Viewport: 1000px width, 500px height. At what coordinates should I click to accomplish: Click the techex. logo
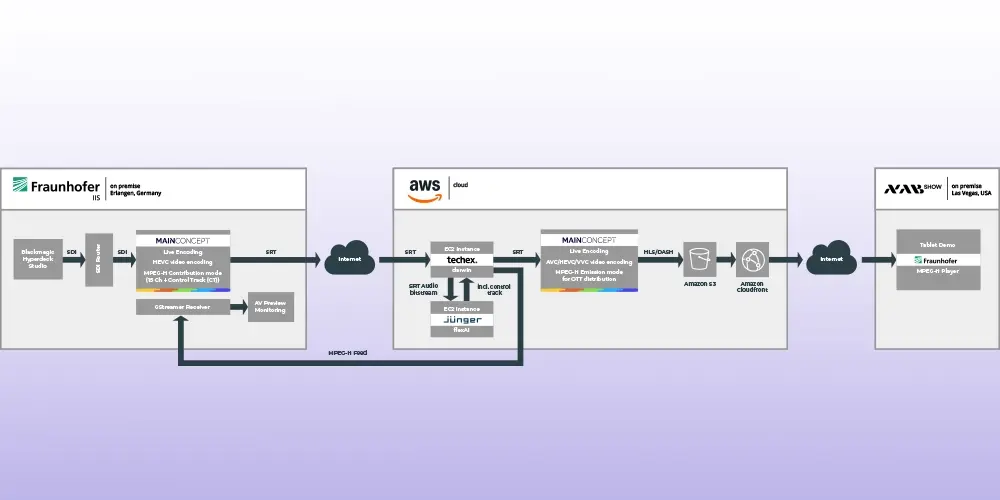point(461,260)
